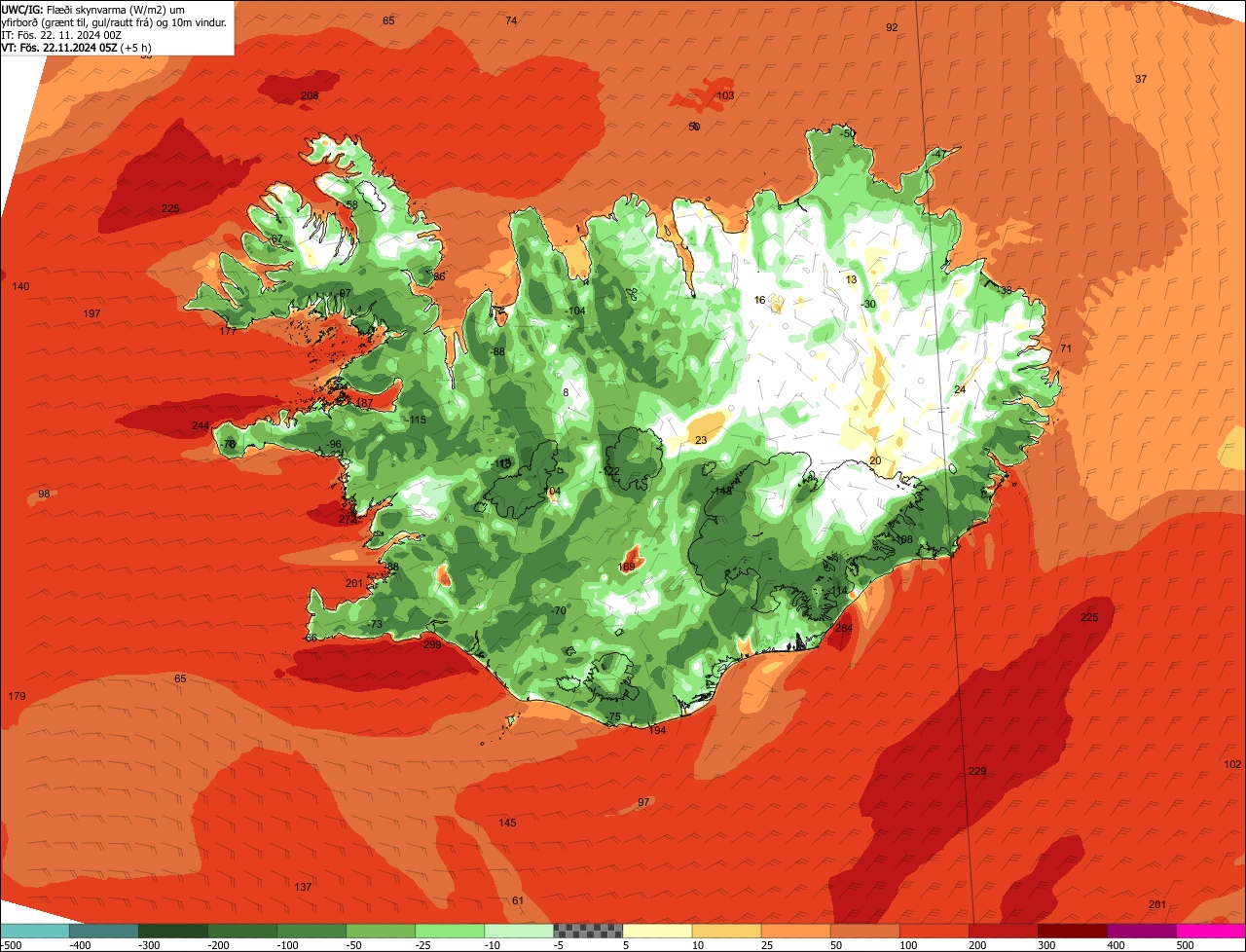The image size is (1246, 952).
Task: Click the map value '197' over the western ocean
Action: pyautogui.click(x=92, y=313)
